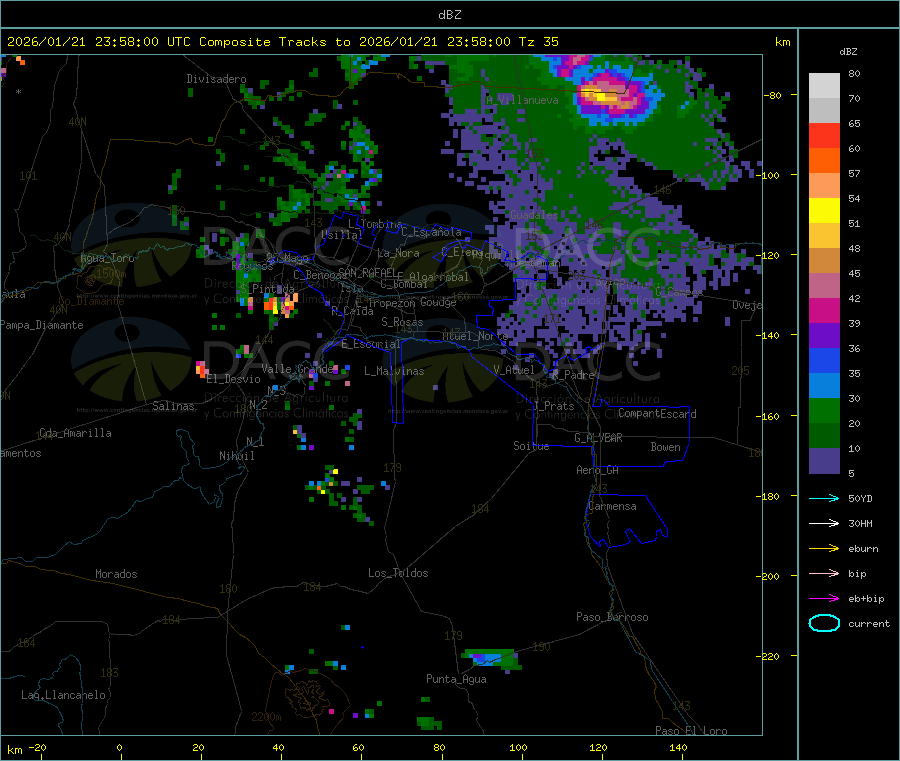
Task: Click the Atuel_Norte map label
Action: click(475, 336)
